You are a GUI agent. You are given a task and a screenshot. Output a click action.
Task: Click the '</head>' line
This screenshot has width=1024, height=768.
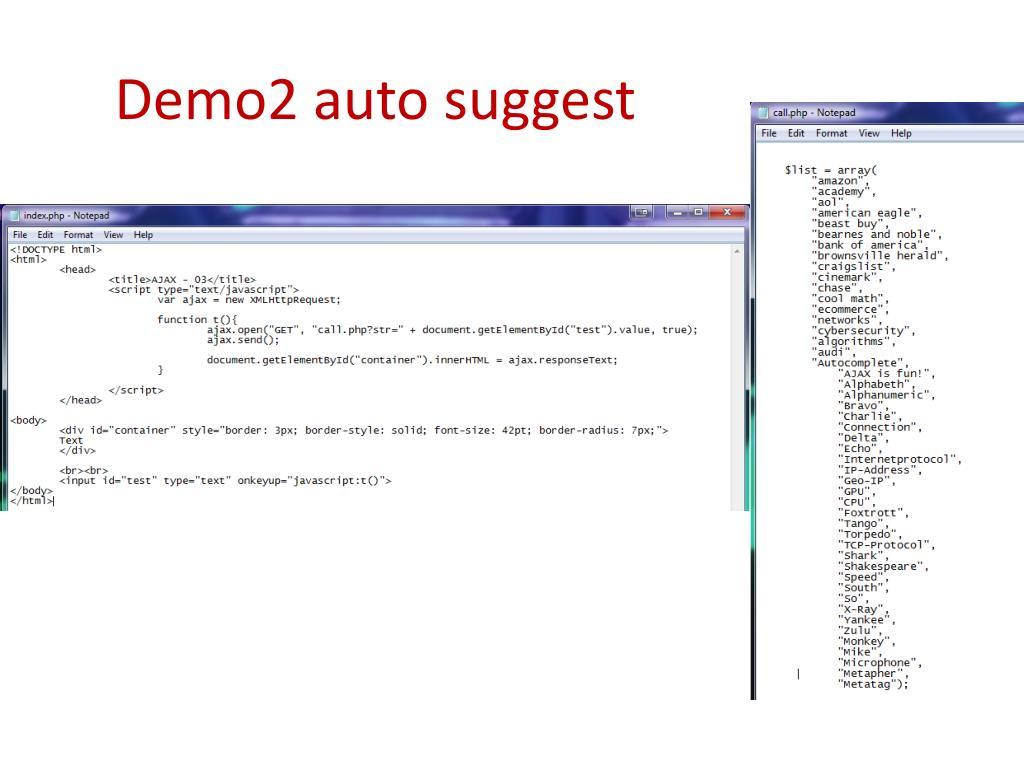pos(80,400)
